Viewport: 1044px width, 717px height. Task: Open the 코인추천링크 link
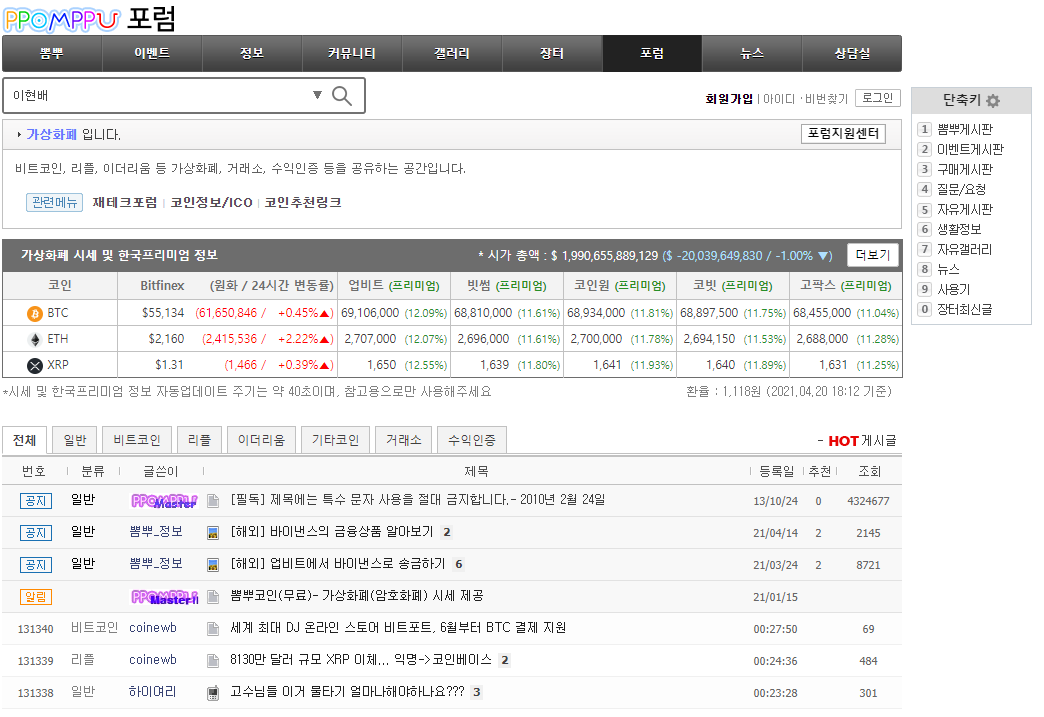303,202
